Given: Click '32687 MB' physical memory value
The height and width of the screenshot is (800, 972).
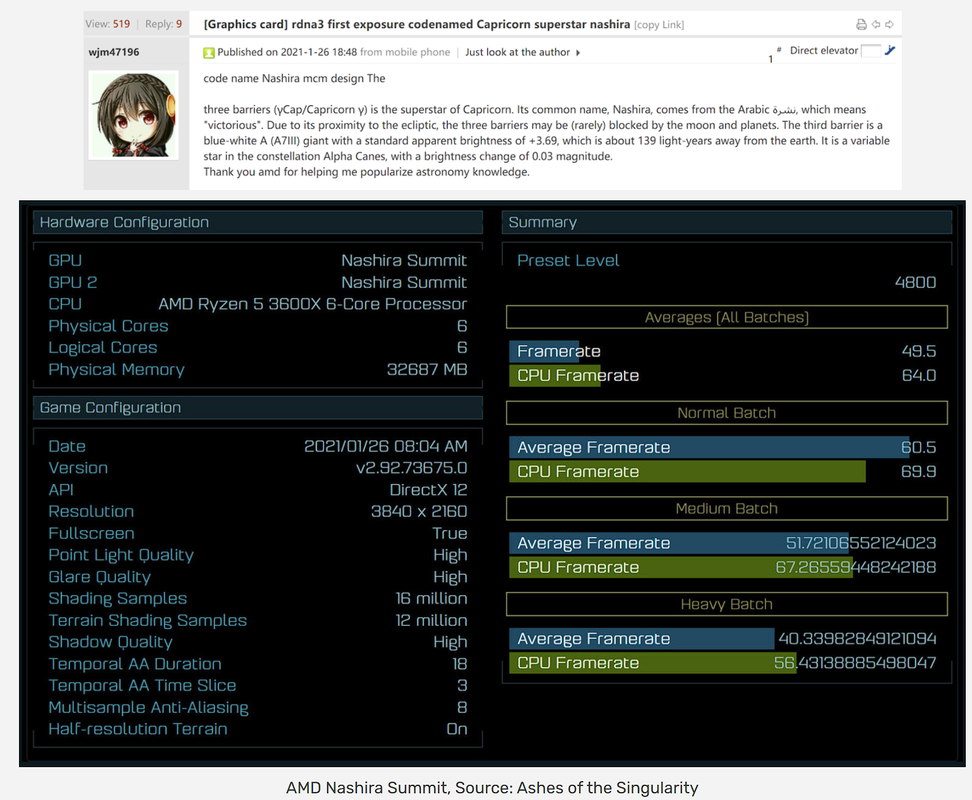Looking at the screenshot, I should pos(427,370).
